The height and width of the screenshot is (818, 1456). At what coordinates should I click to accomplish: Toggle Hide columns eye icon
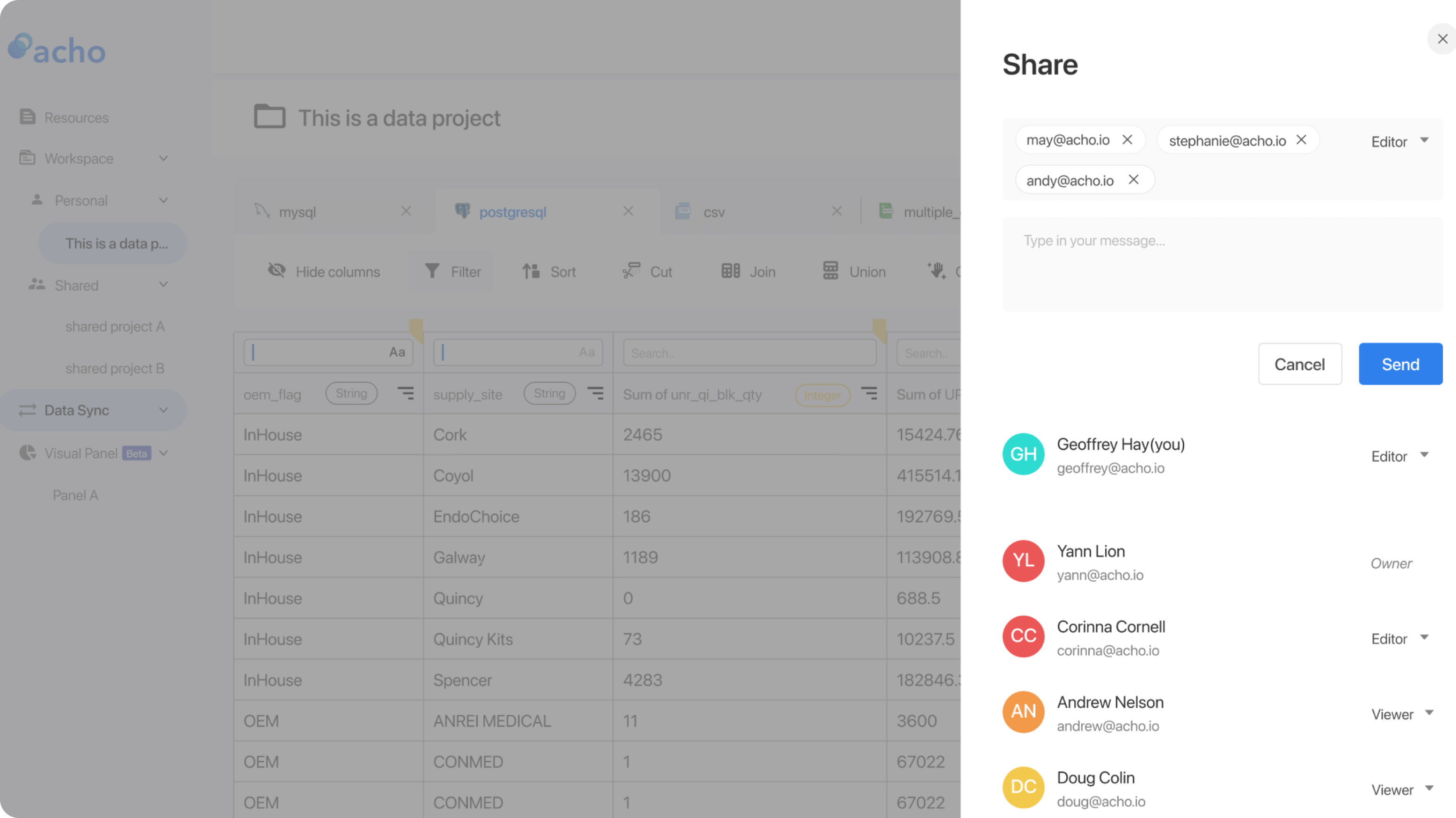[x=277, y=271]
